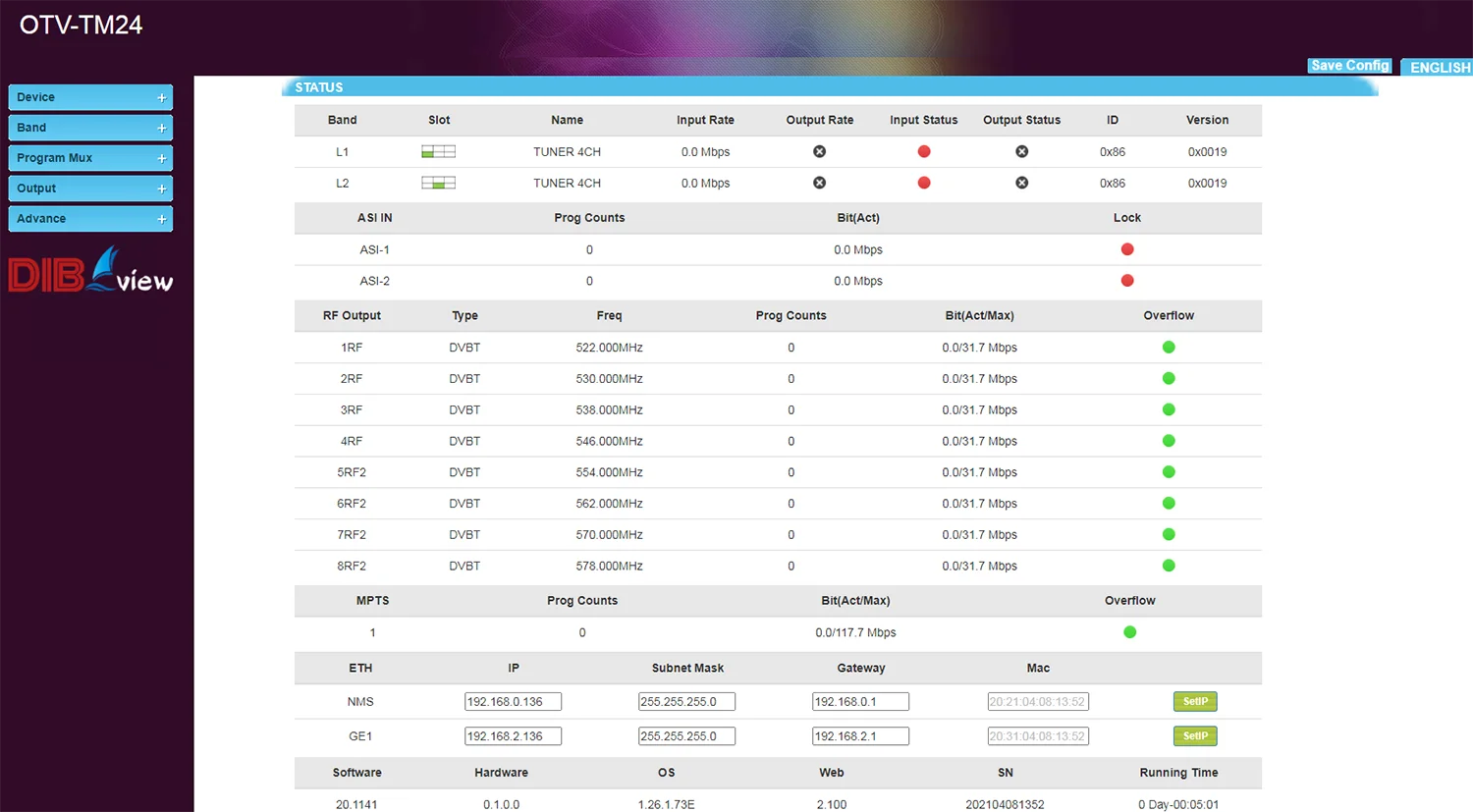Image resolution: width=1473 pixels, height=812 pixels.
Task: Click the 2RF green overflow indicator
Action: [1169, 378]
